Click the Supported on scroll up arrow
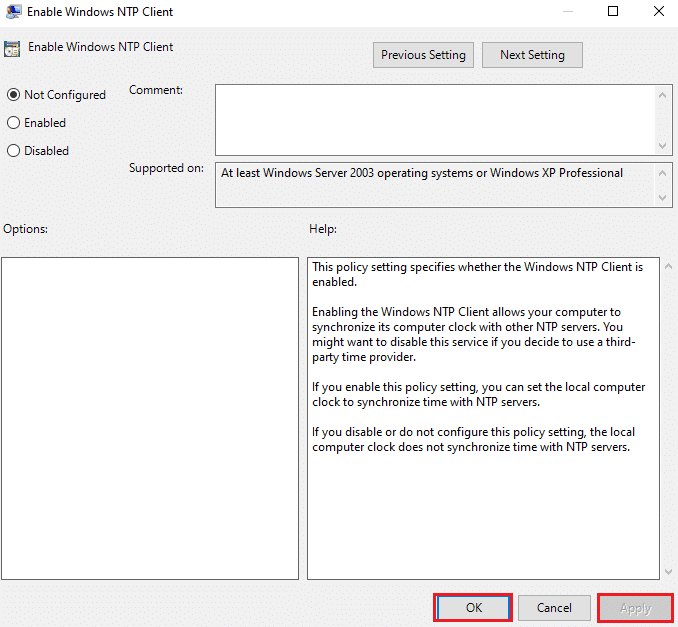Screen dimensions: 678x627 point(662,173)
